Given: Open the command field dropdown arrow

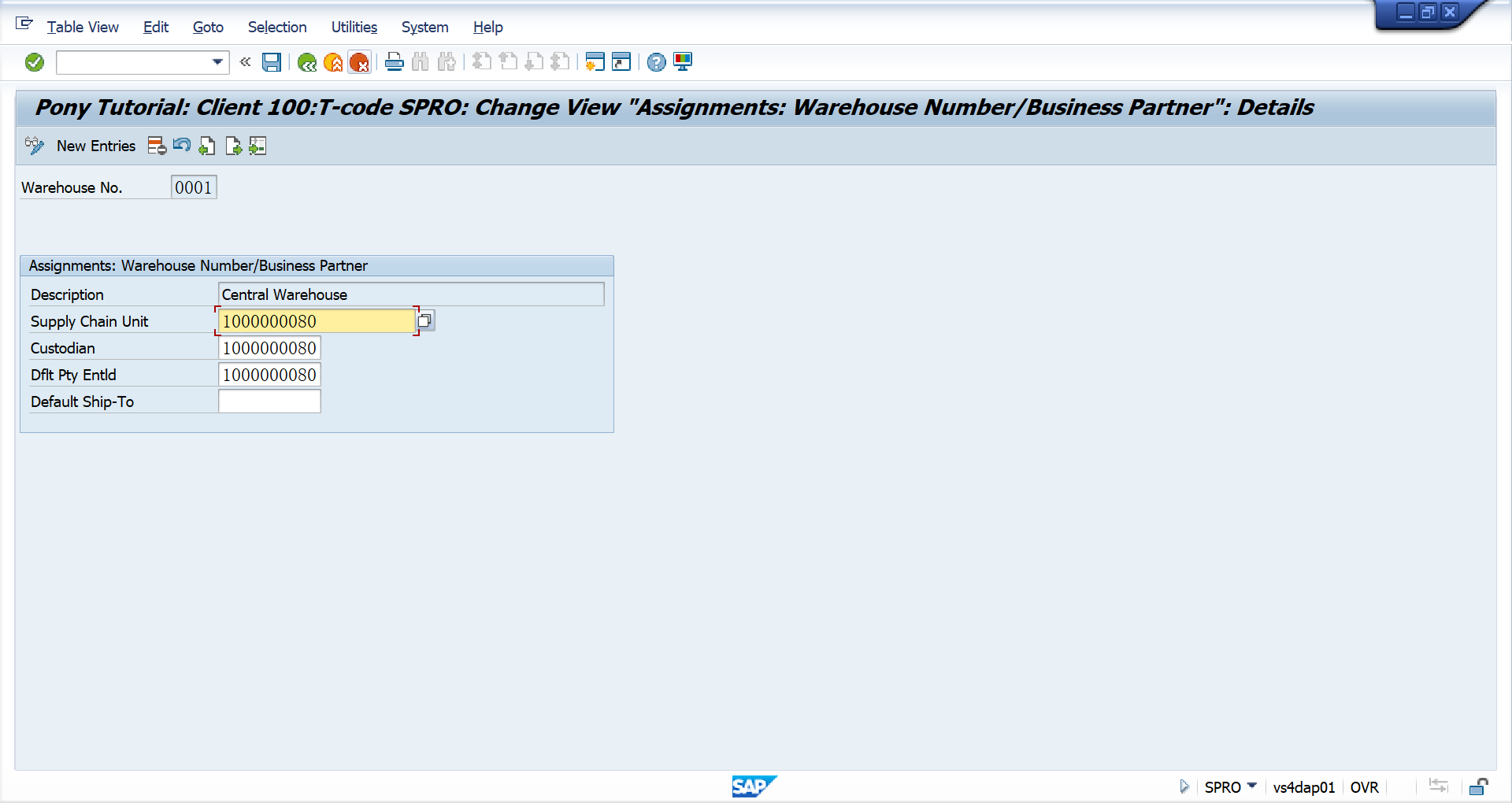Looking at the screenshot, I should coord(217,62).
